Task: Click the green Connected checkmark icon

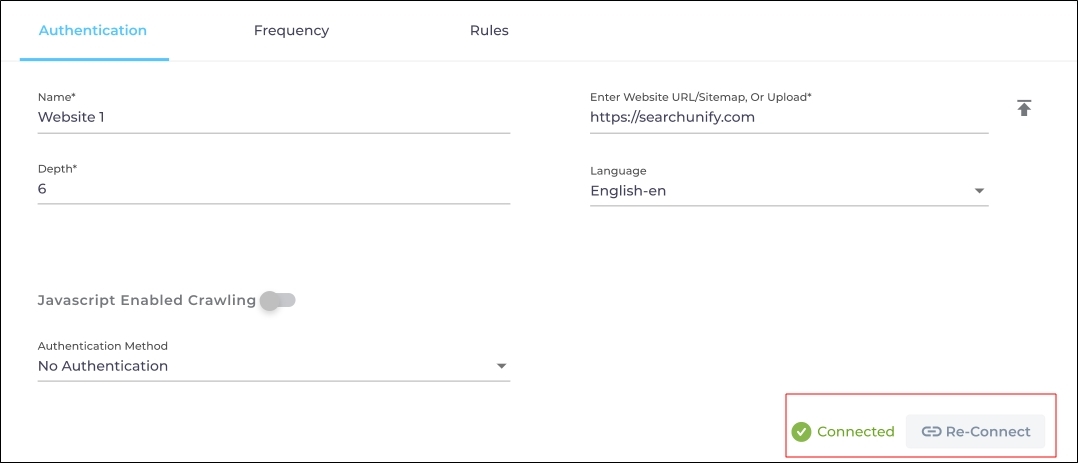Action: click(x=801, y=432)
